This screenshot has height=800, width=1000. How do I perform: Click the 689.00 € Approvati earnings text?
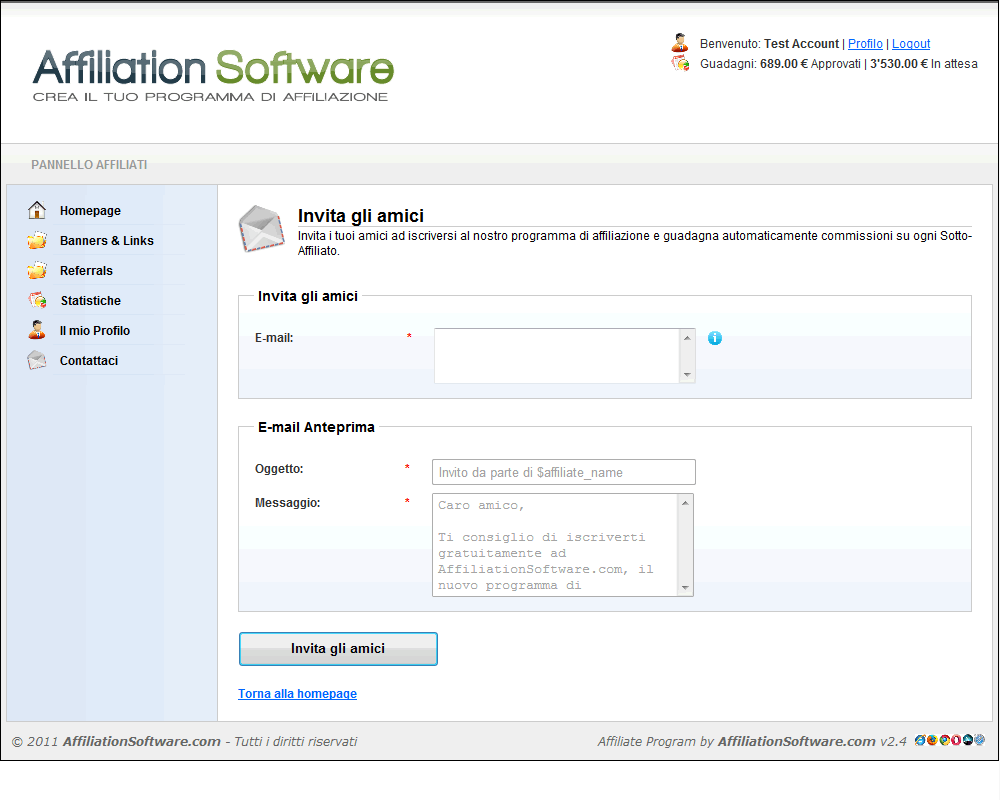pos(810,64)
